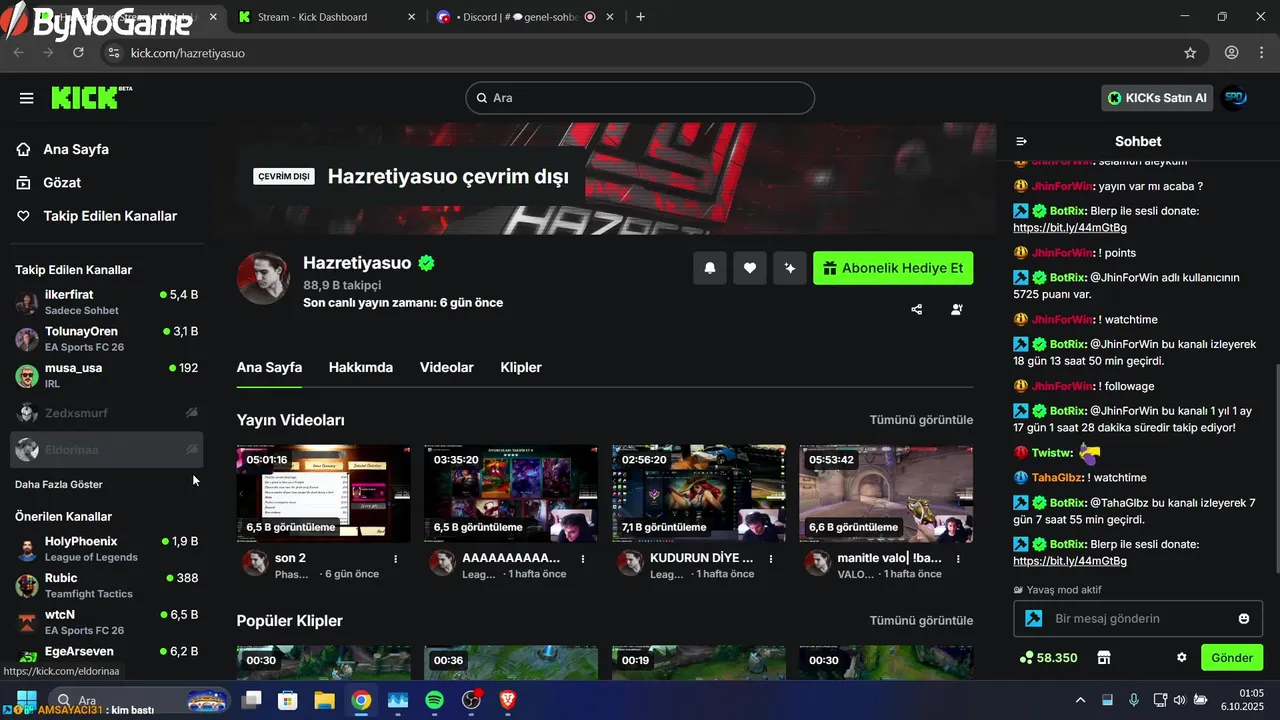Click the share icon under Abonelik button

coord(917,310)
